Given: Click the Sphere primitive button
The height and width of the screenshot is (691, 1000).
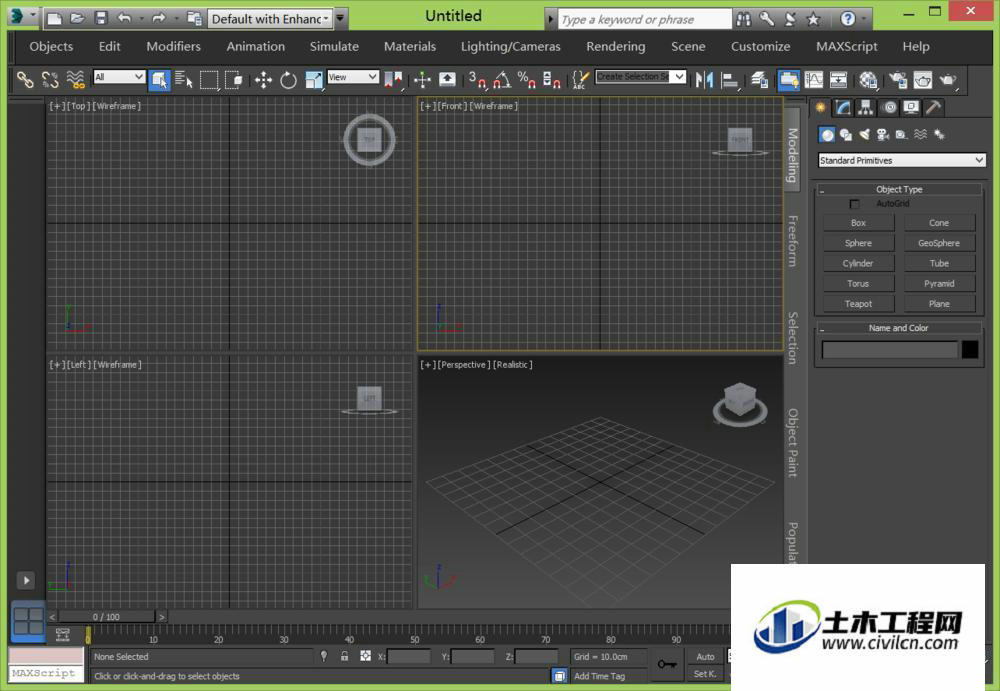Looking at the screenshot, I should point(858,243).
